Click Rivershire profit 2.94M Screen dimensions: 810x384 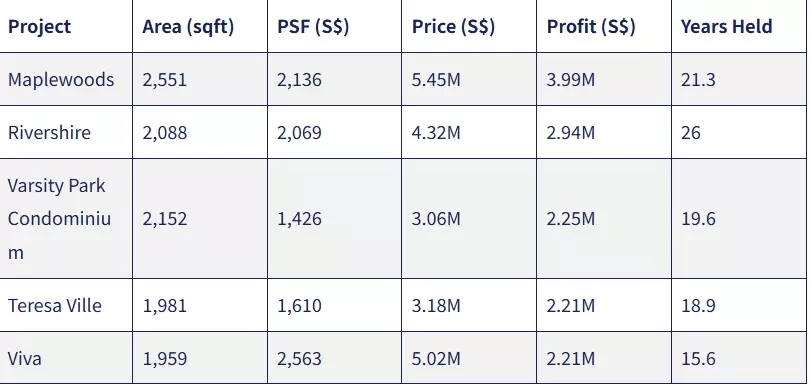[x=571, y=133]
